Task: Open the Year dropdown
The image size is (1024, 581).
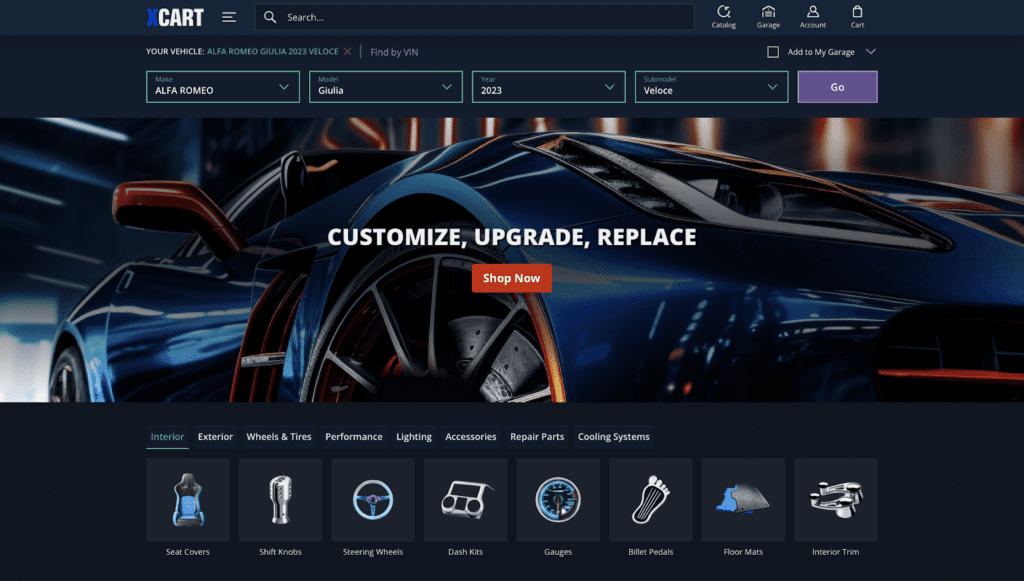Action: 549,87
